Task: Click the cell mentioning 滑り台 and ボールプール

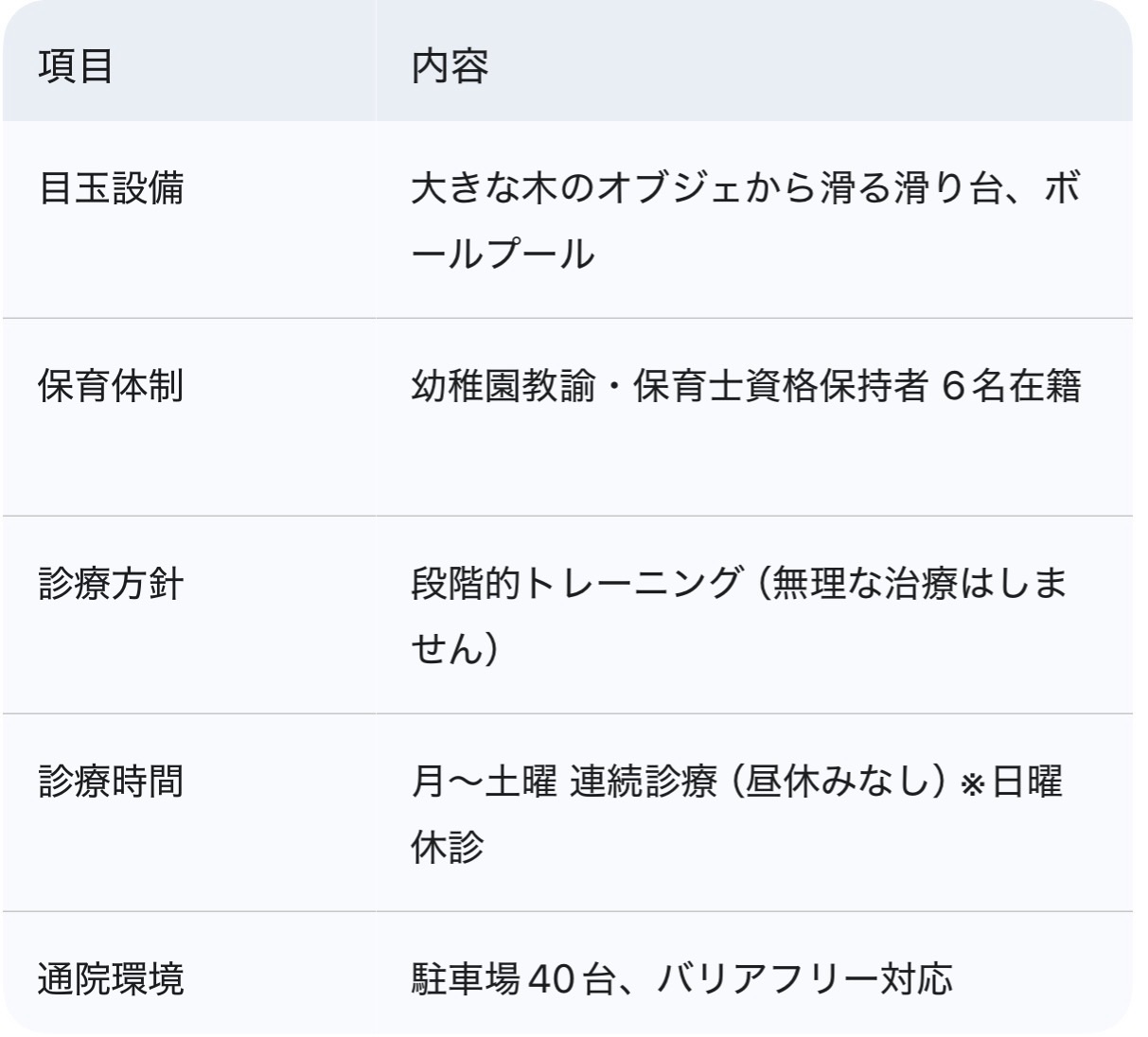Action: 745,220
